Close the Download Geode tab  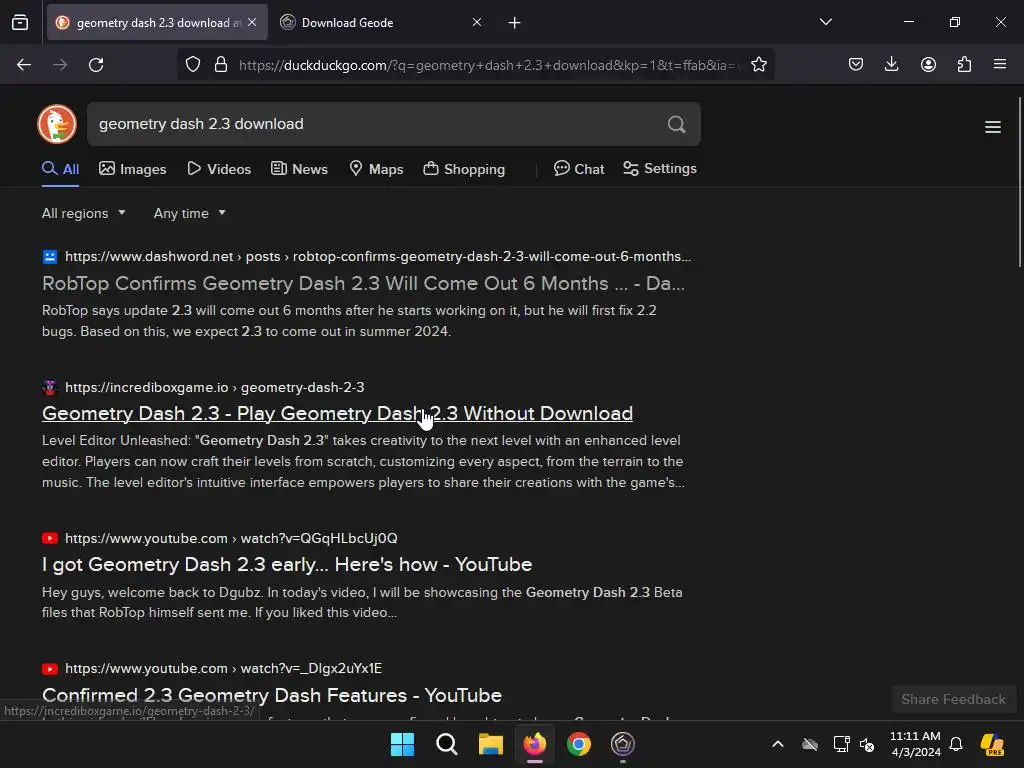click(x=477, y=22)
